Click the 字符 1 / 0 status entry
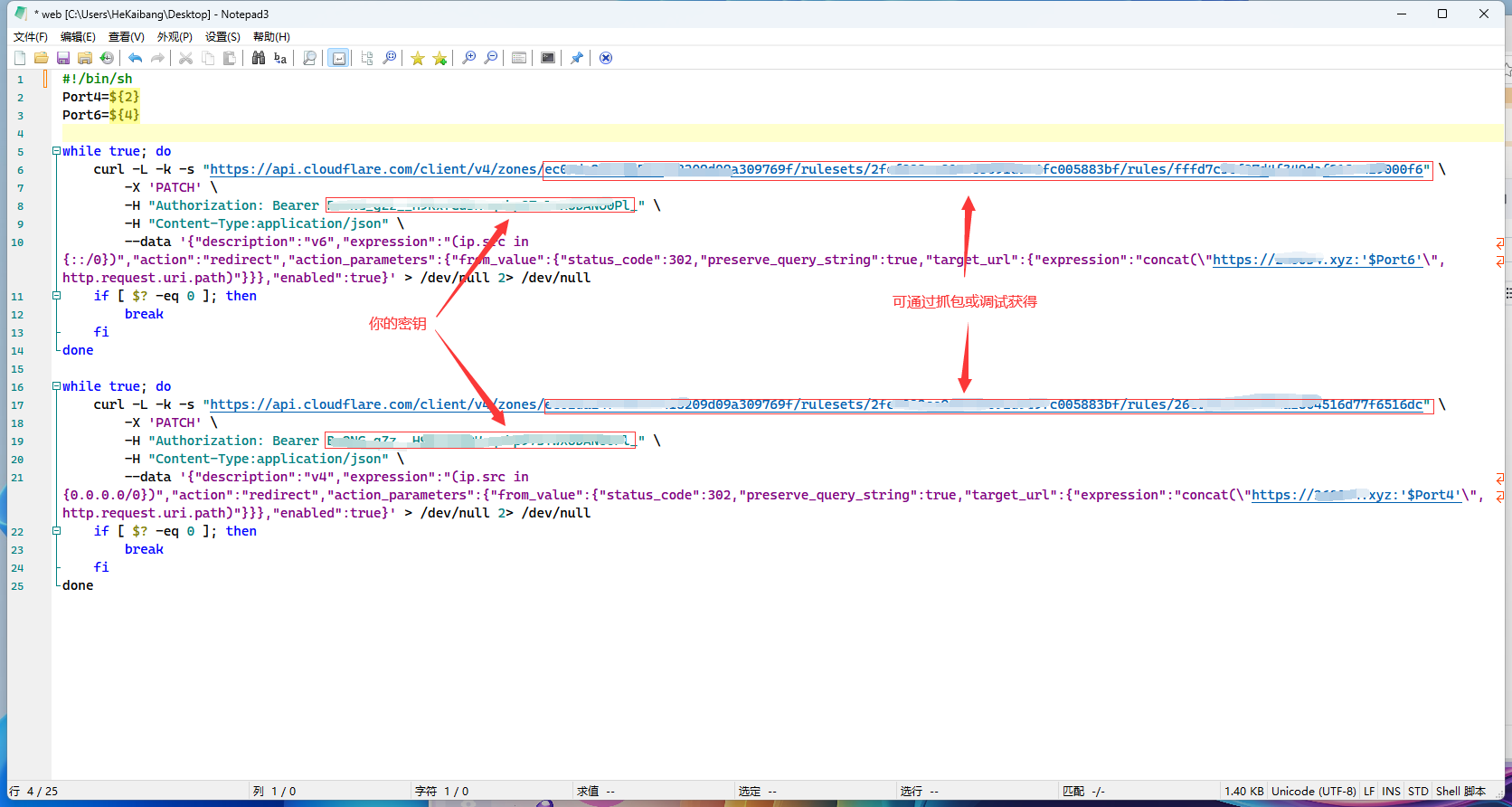Screen dimensions: 1512x807 [x=442, y=791]
